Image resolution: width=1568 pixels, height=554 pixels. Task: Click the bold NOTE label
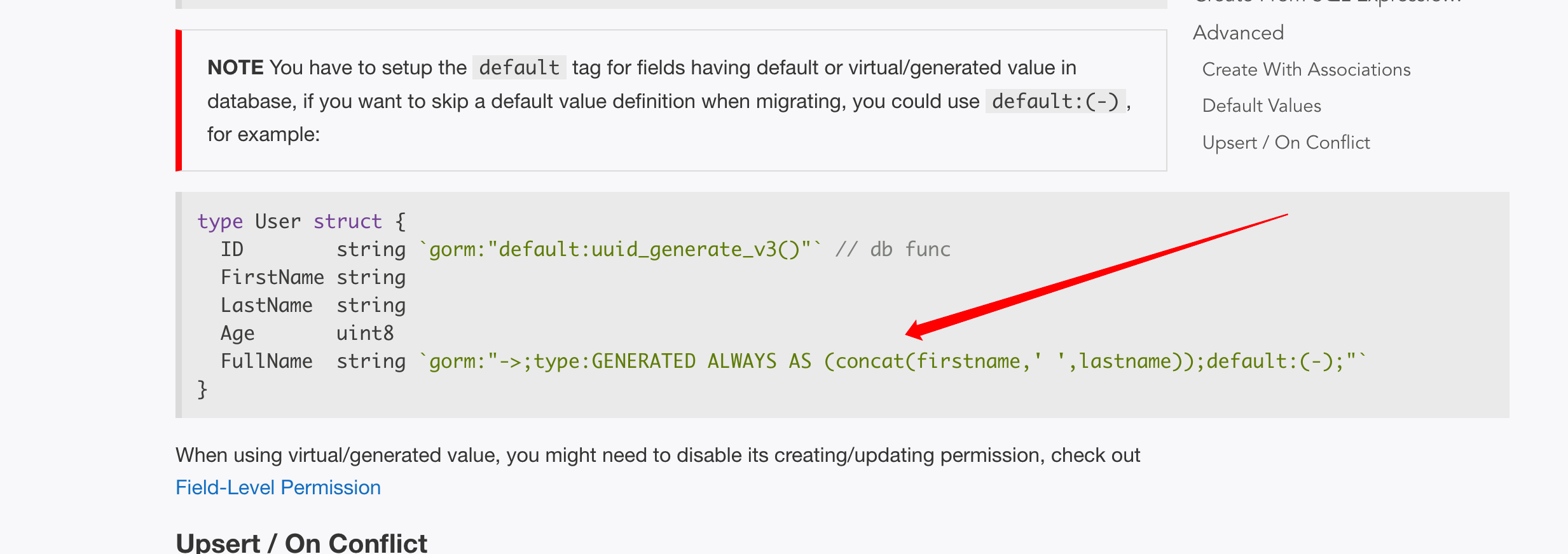(235, 67)
